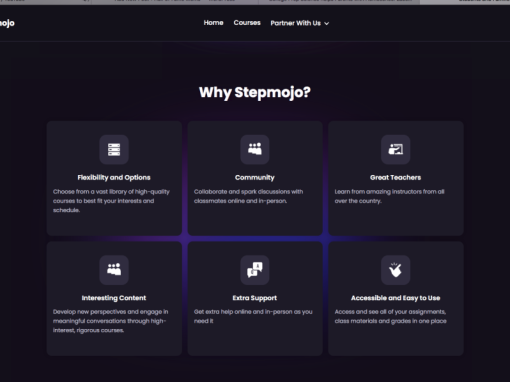Click the Extra Support chat bubbles icon

[255, 270]
